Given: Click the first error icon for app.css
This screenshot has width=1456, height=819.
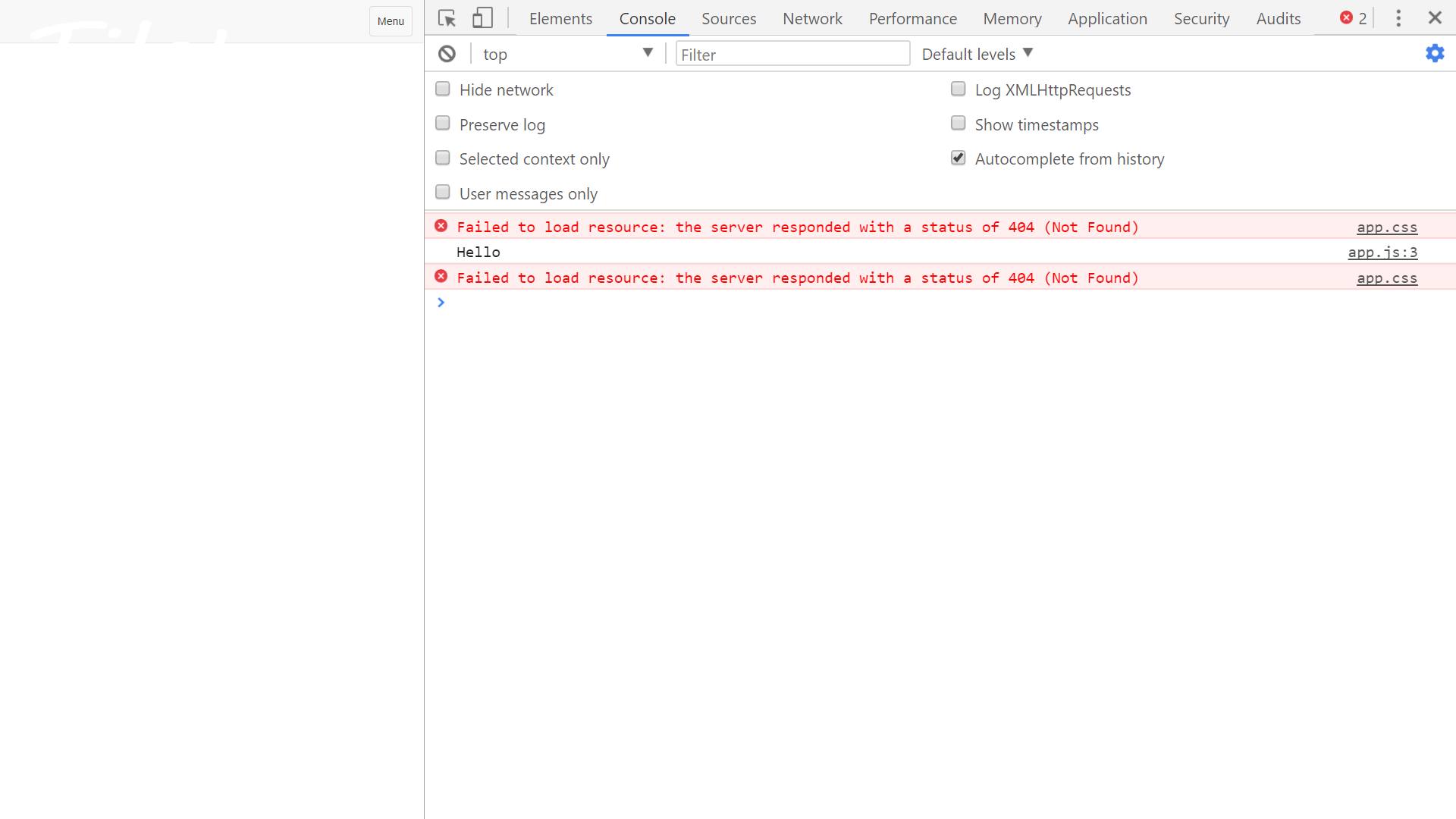Looking at the screenshot, I should tap(441, 226).
